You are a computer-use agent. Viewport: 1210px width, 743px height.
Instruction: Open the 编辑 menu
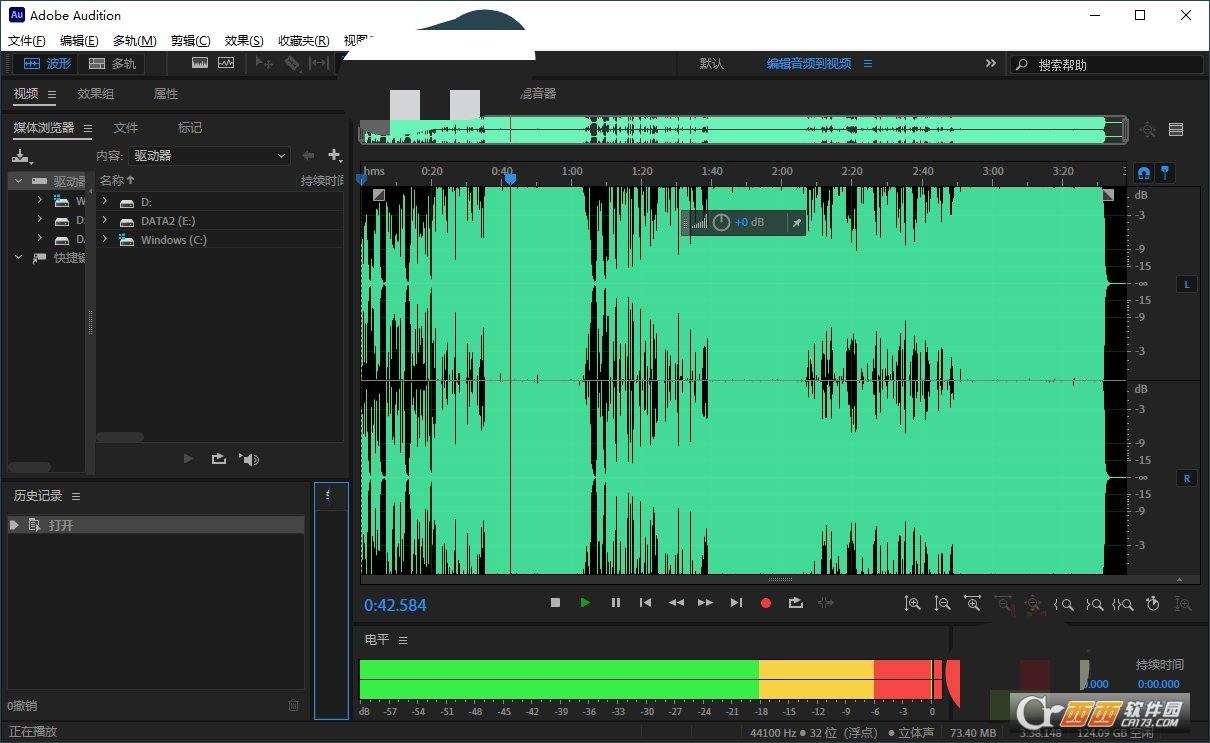[x=79, y=41]
